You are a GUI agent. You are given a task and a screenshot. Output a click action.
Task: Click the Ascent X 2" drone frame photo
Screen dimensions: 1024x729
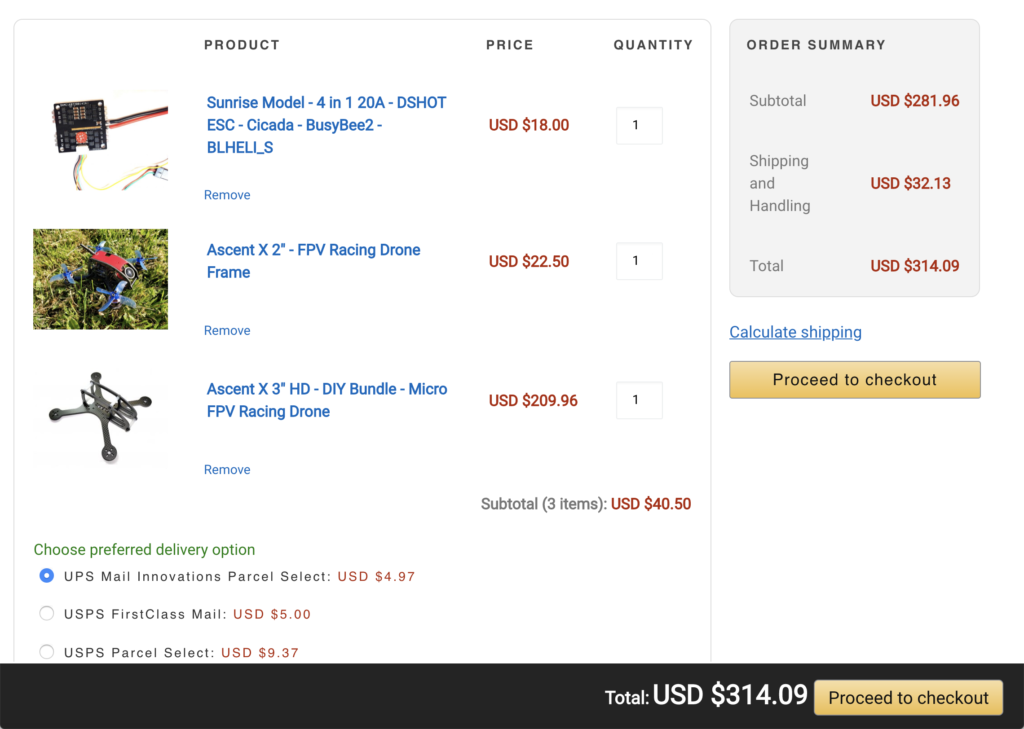[x=100, y=279]
